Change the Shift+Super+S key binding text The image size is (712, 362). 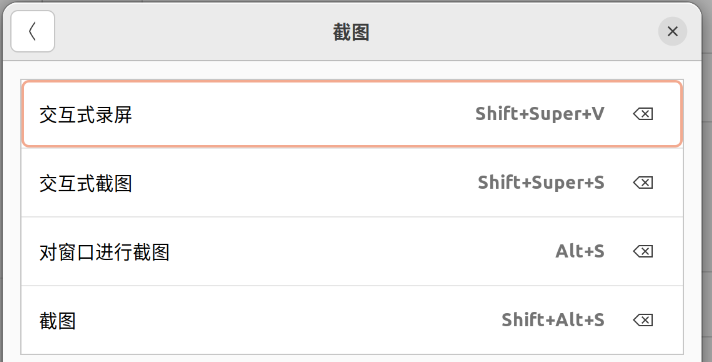[x=541, y=183]
